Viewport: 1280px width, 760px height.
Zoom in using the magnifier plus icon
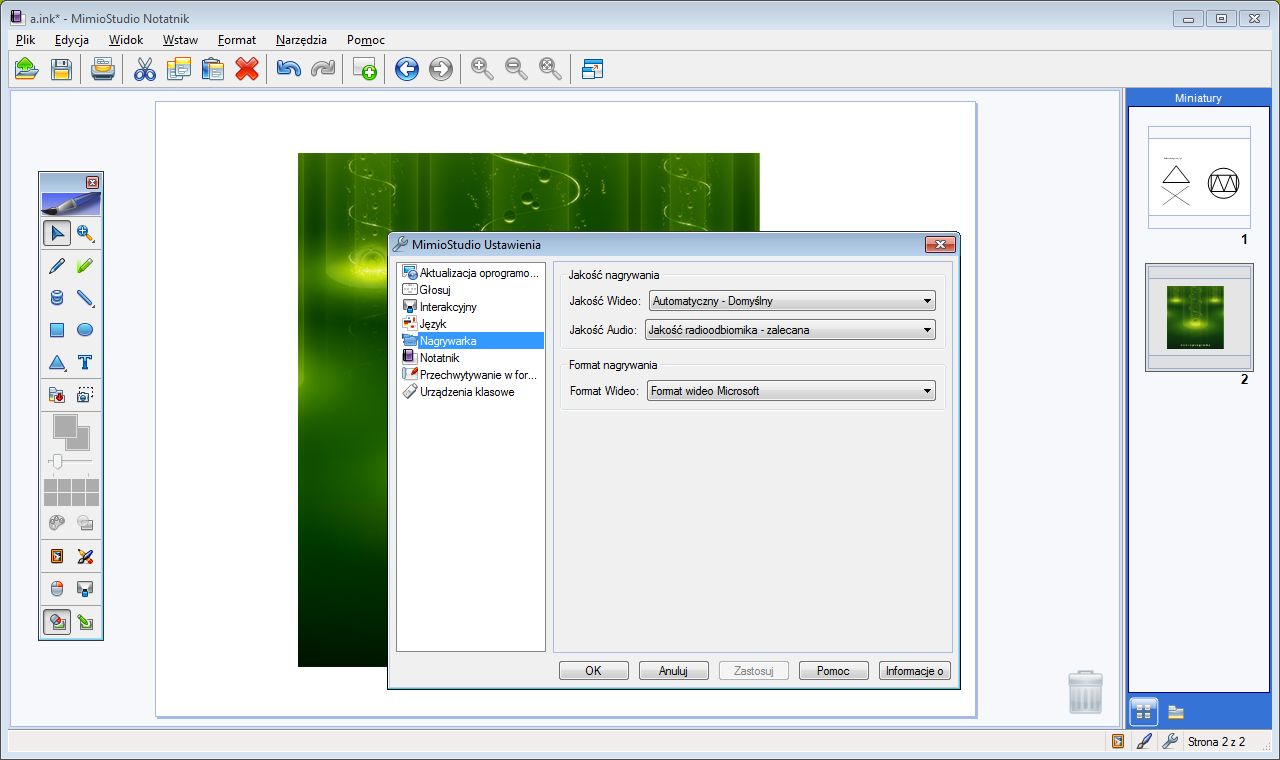click(x=483, y=69)
